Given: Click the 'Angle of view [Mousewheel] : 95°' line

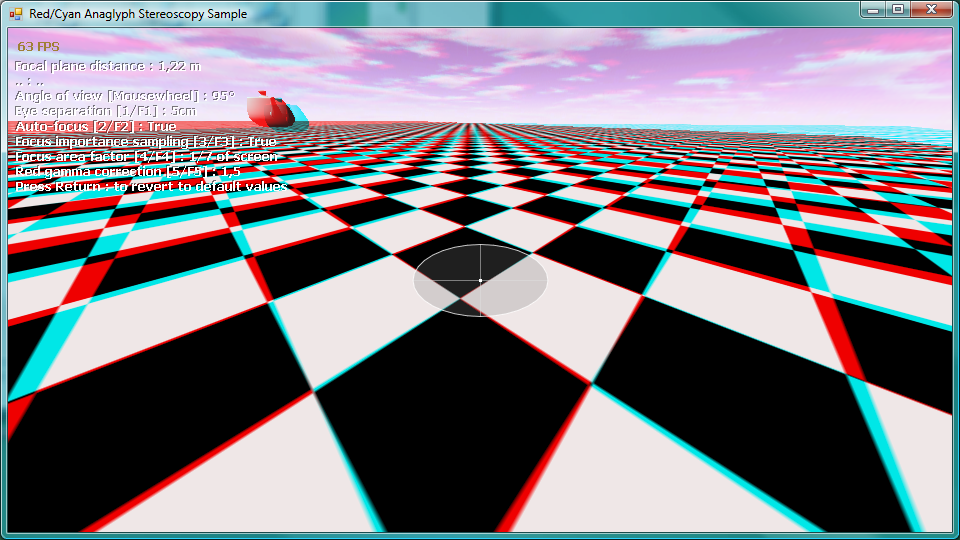Looking at the screenshot, I should 124,96.
